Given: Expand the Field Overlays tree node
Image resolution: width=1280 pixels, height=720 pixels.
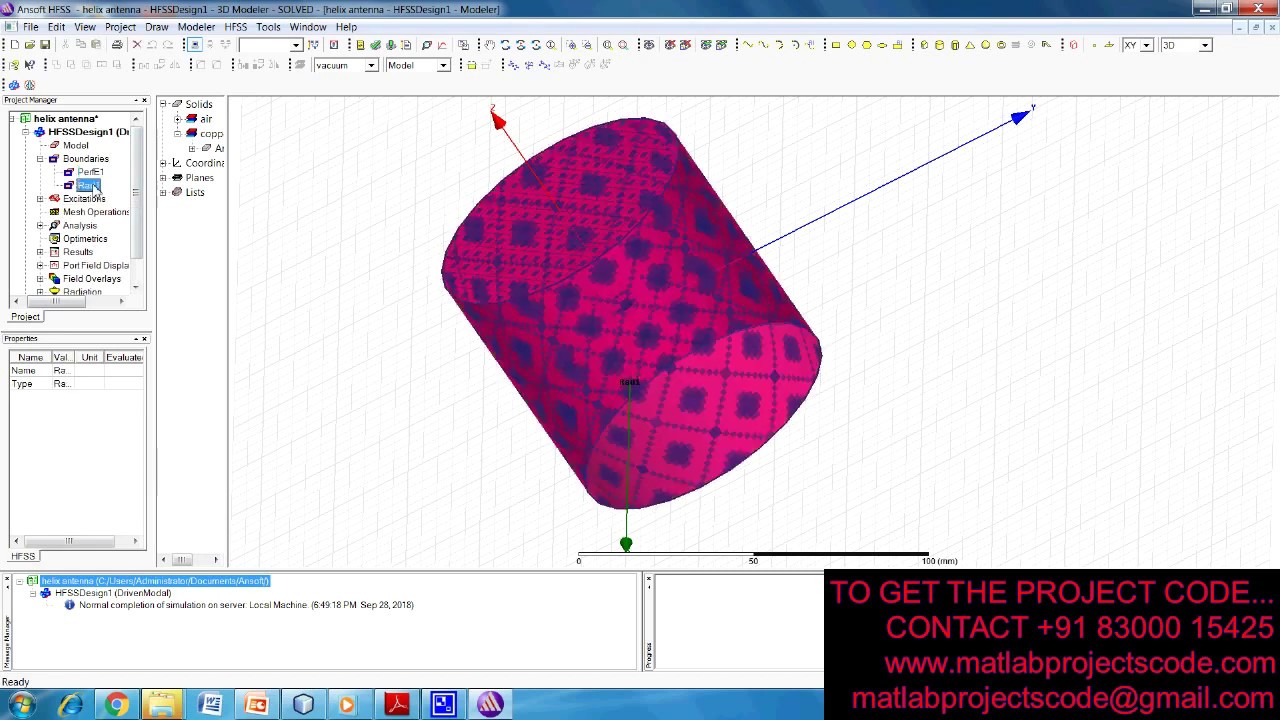Looking at the screenshot, I should tap(40, 279).
